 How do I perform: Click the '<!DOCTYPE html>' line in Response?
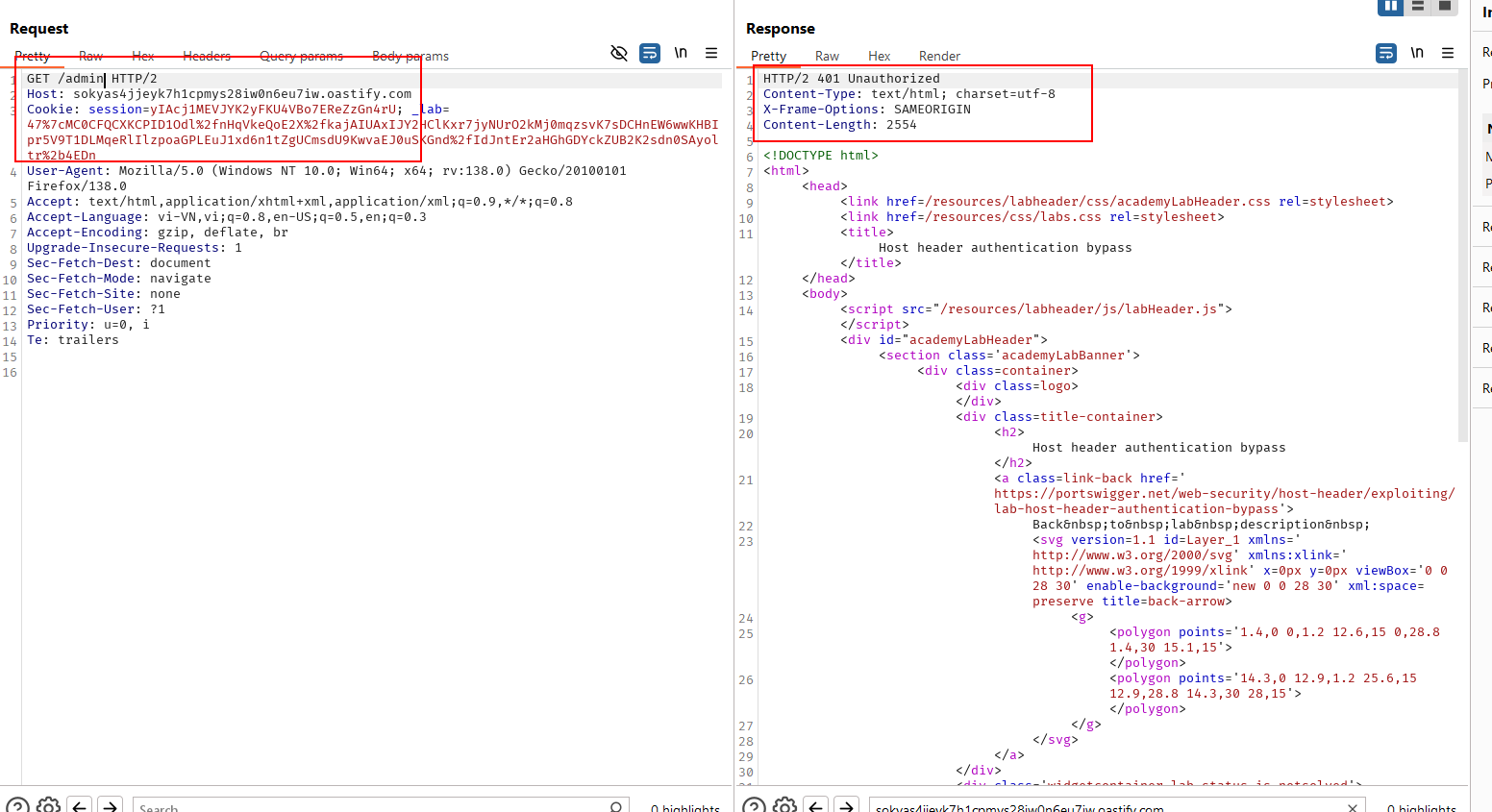821,156
